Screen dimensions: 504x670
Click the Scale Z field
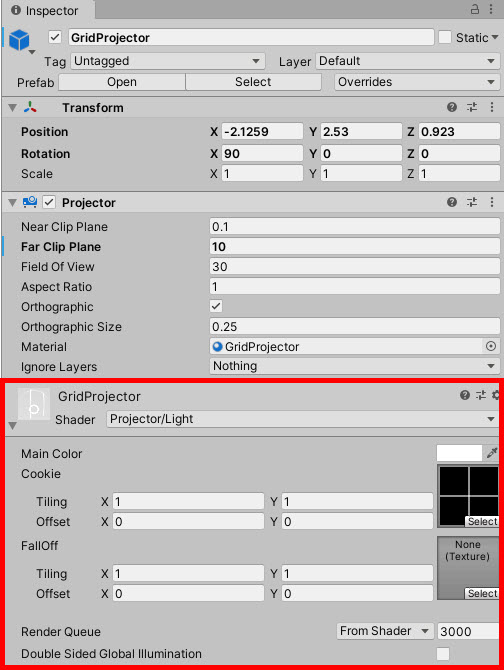459,173
